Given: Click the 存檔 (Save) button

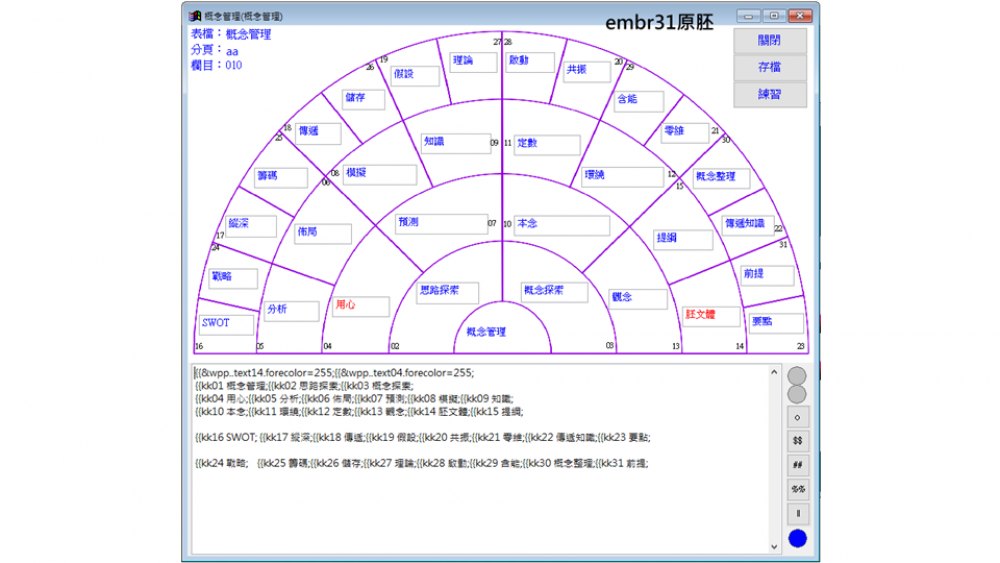Looking at the screenshot, I should (x=769, y=68).
